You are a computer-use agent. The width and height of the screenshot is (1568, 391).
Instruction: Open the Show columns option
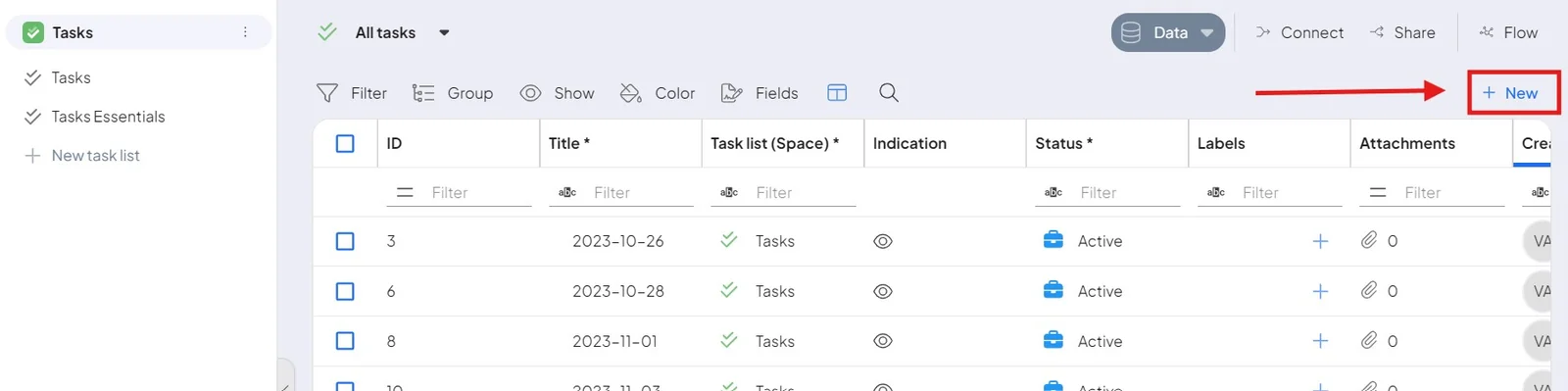coord(557,93)
